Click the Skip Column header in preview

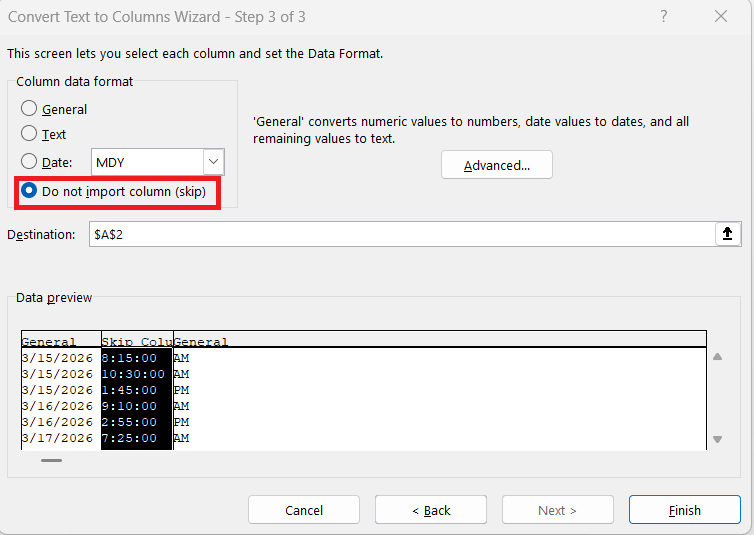tap(137, 342)
